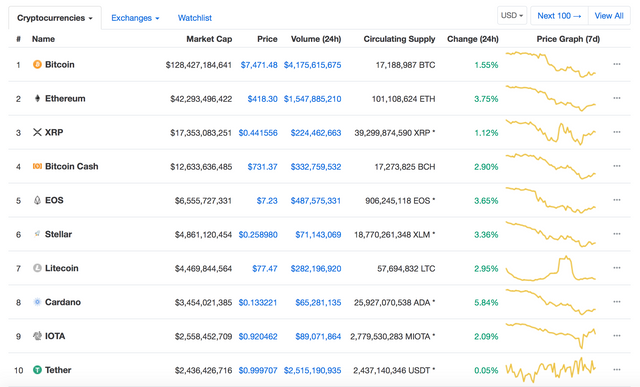
Task: Click the Bitcoin Cash orange logo
Action: click(x=37, y=166)
